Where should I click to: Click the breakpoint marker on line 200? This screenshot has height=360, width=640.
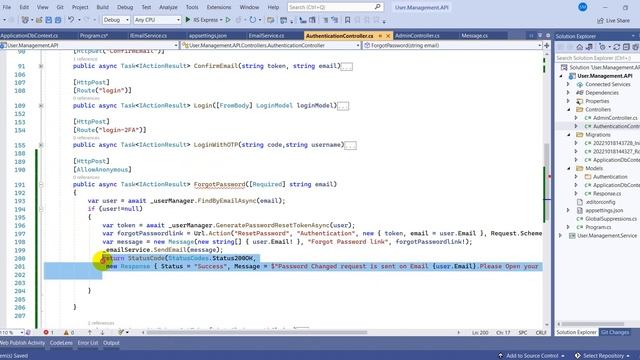point(103,260)
